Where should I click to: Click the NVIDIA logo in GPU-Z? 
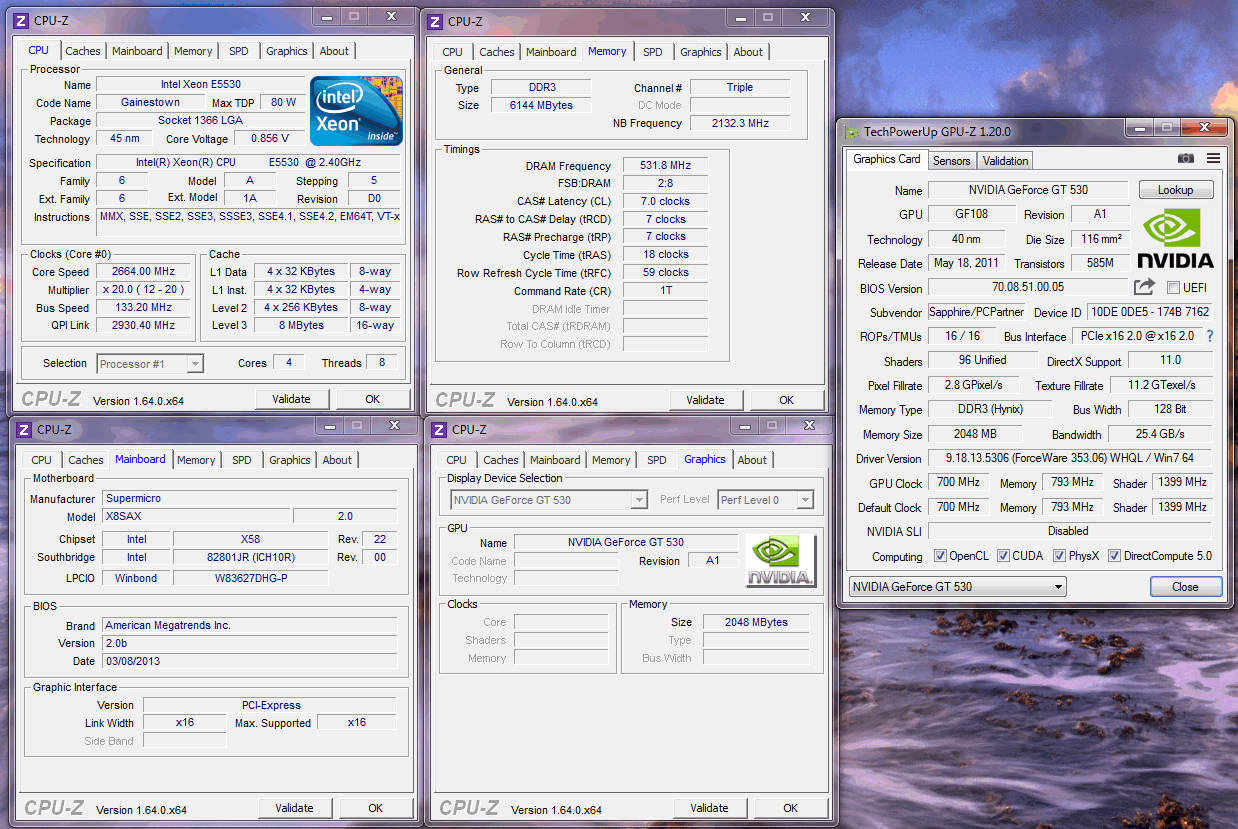coord(1176,240)
